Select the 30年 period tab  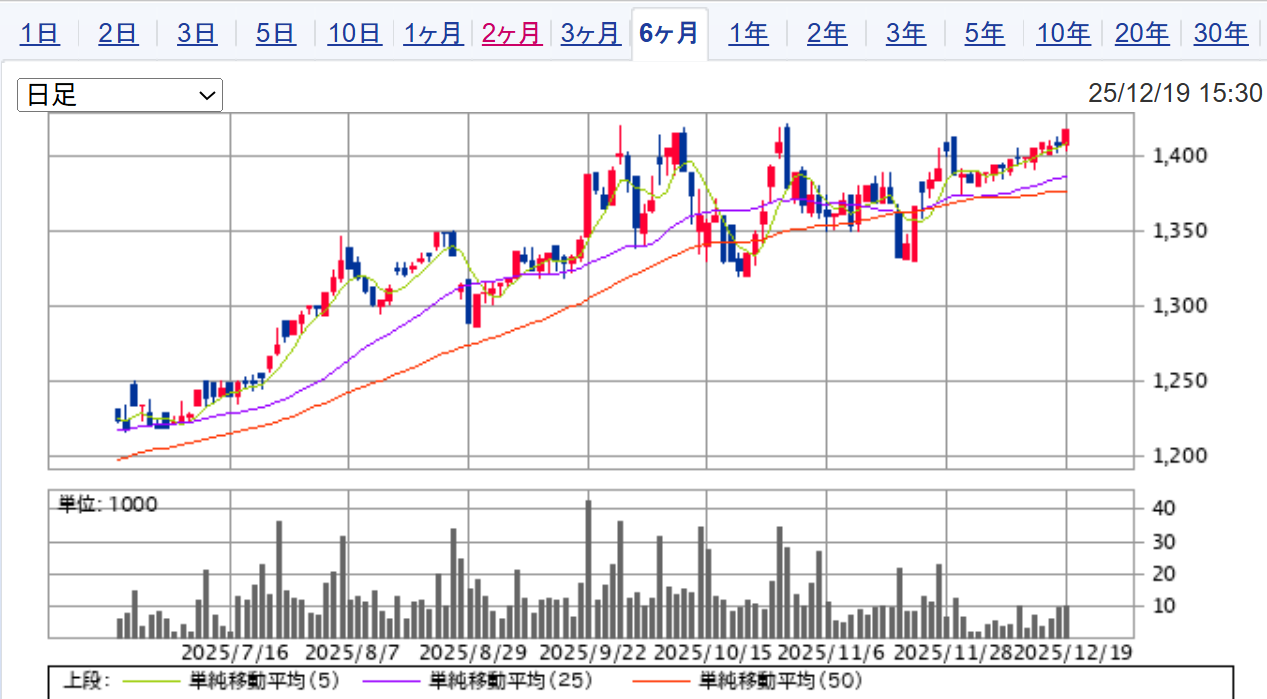click(1221, 34)
